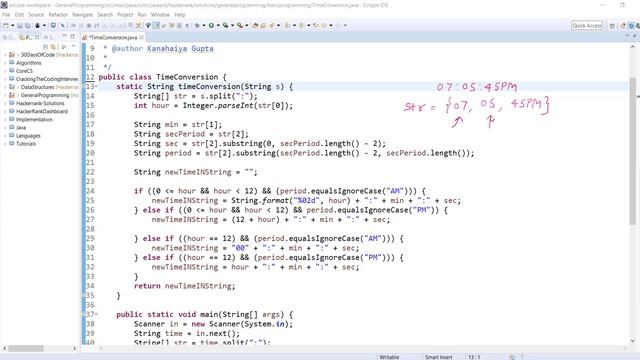Close the TimeConversion.java editor tab
The image size is (640, 360).
[x=142, y=37]
